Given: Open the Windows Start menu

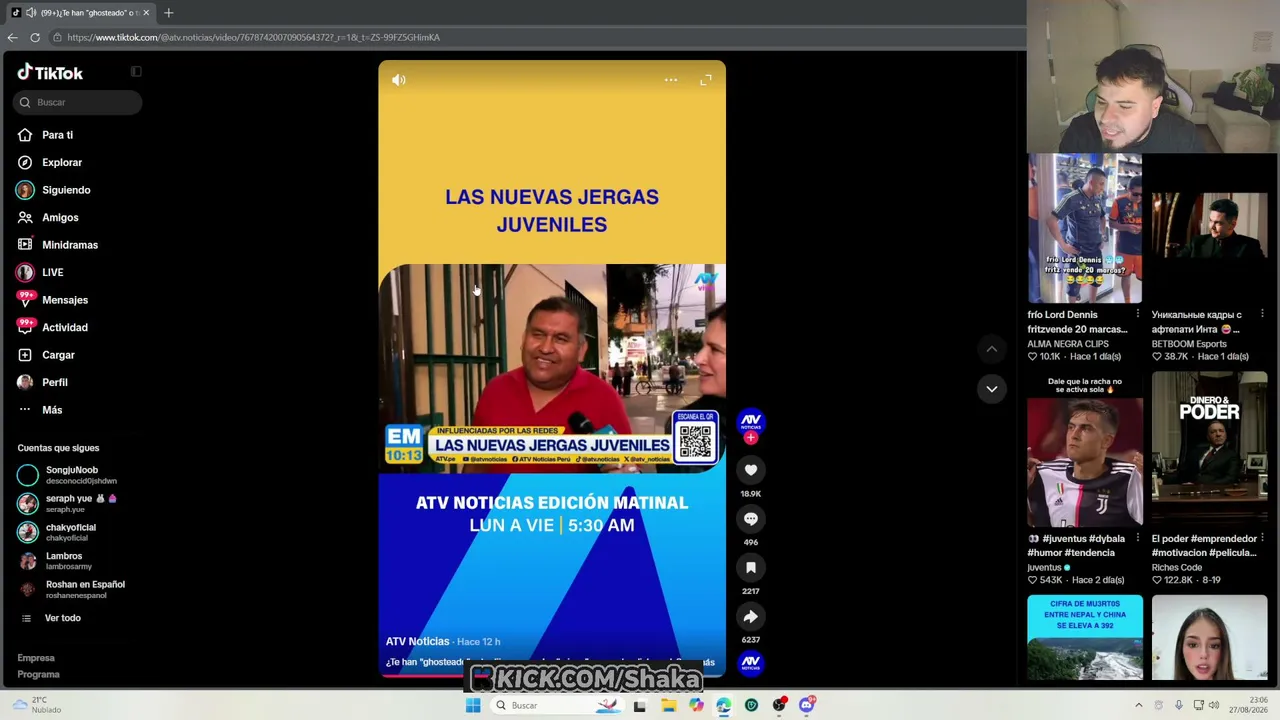Looking at the screenshot, I should pyautogui.click(x=473, y=705).
